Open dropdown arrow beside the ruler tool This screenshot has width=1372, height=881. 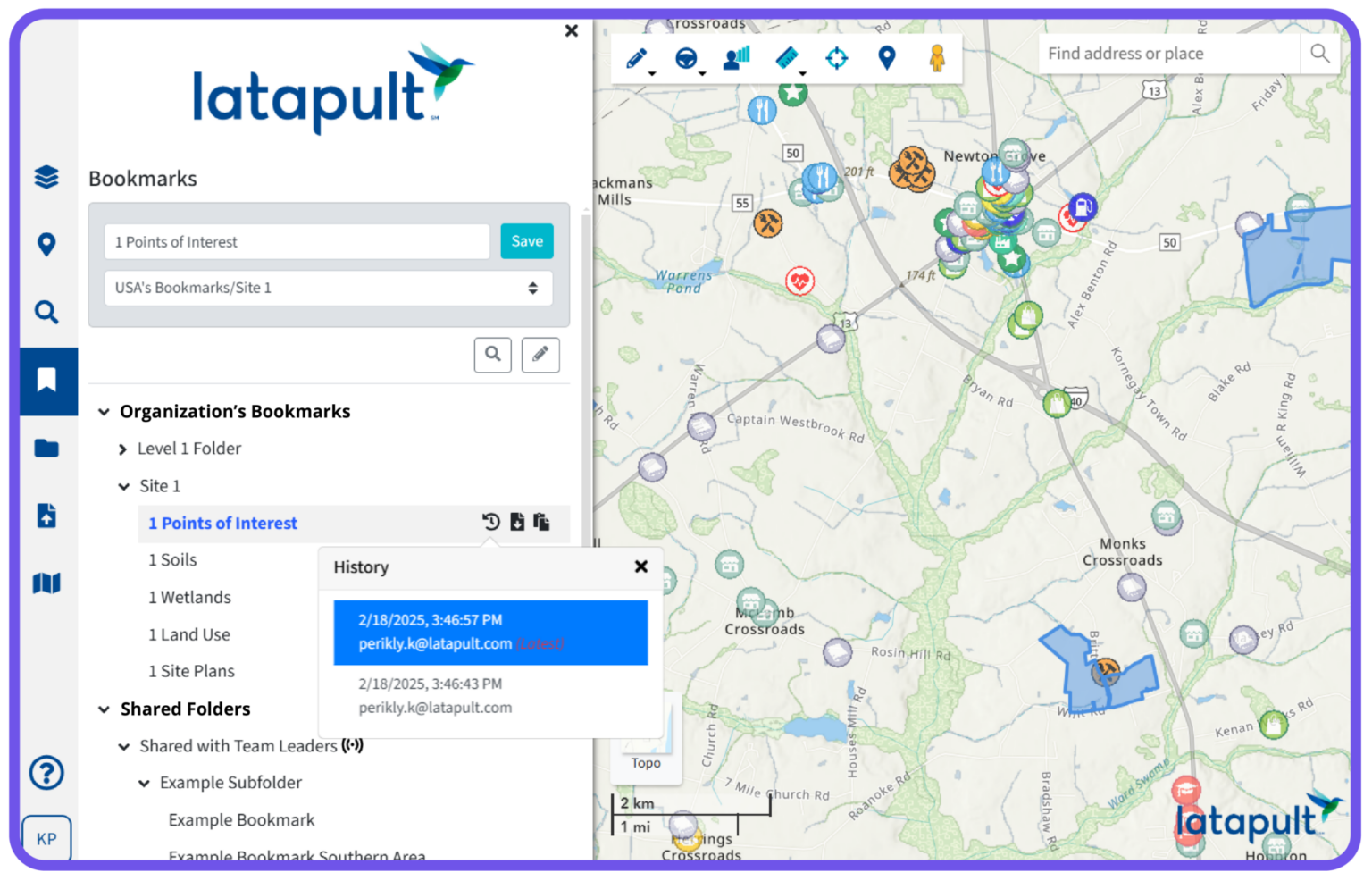point(803,73)
